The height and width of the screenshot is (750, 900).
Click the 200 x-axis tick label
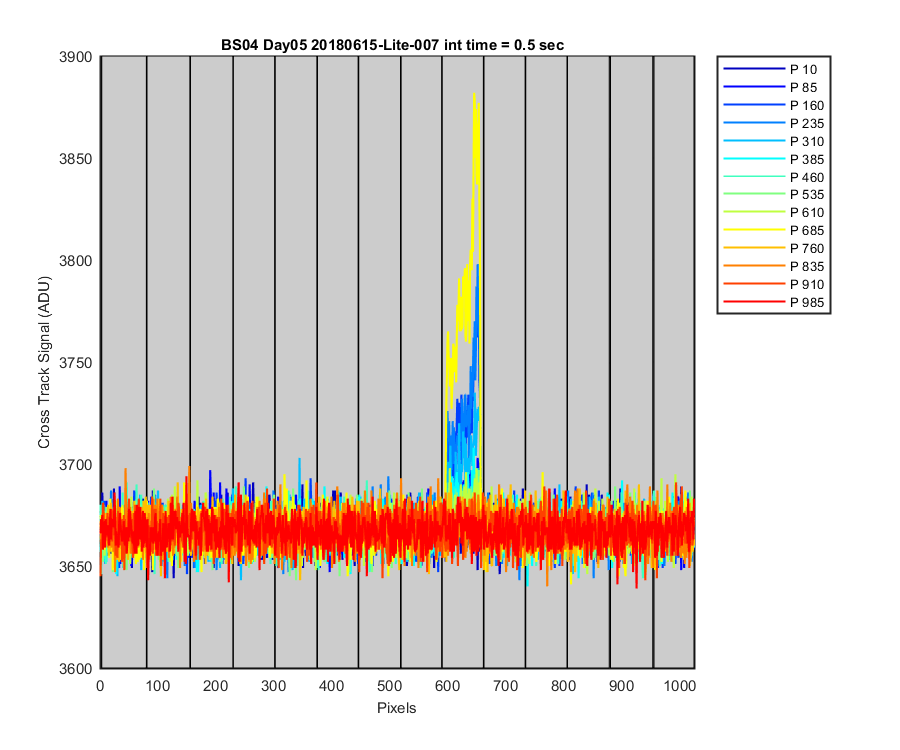pos(216,686)
